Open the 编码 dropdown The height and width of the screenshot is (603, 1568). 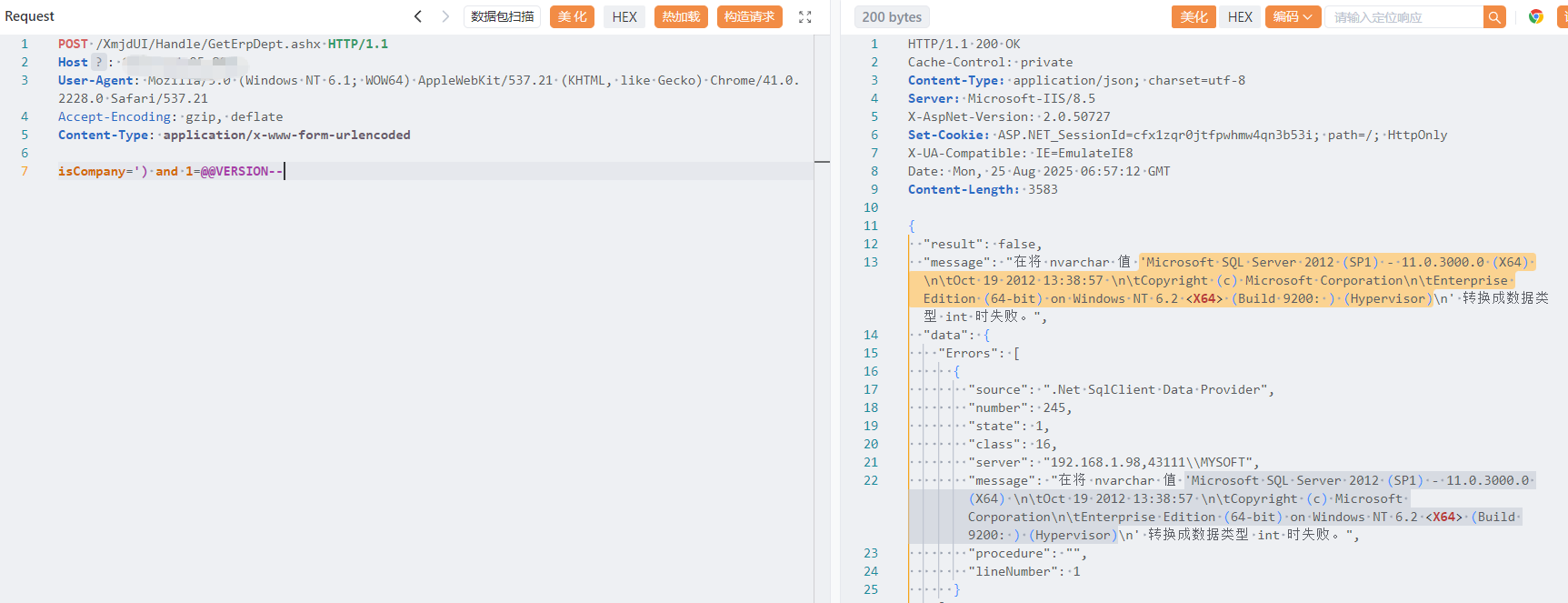(x=1293, y=17)
